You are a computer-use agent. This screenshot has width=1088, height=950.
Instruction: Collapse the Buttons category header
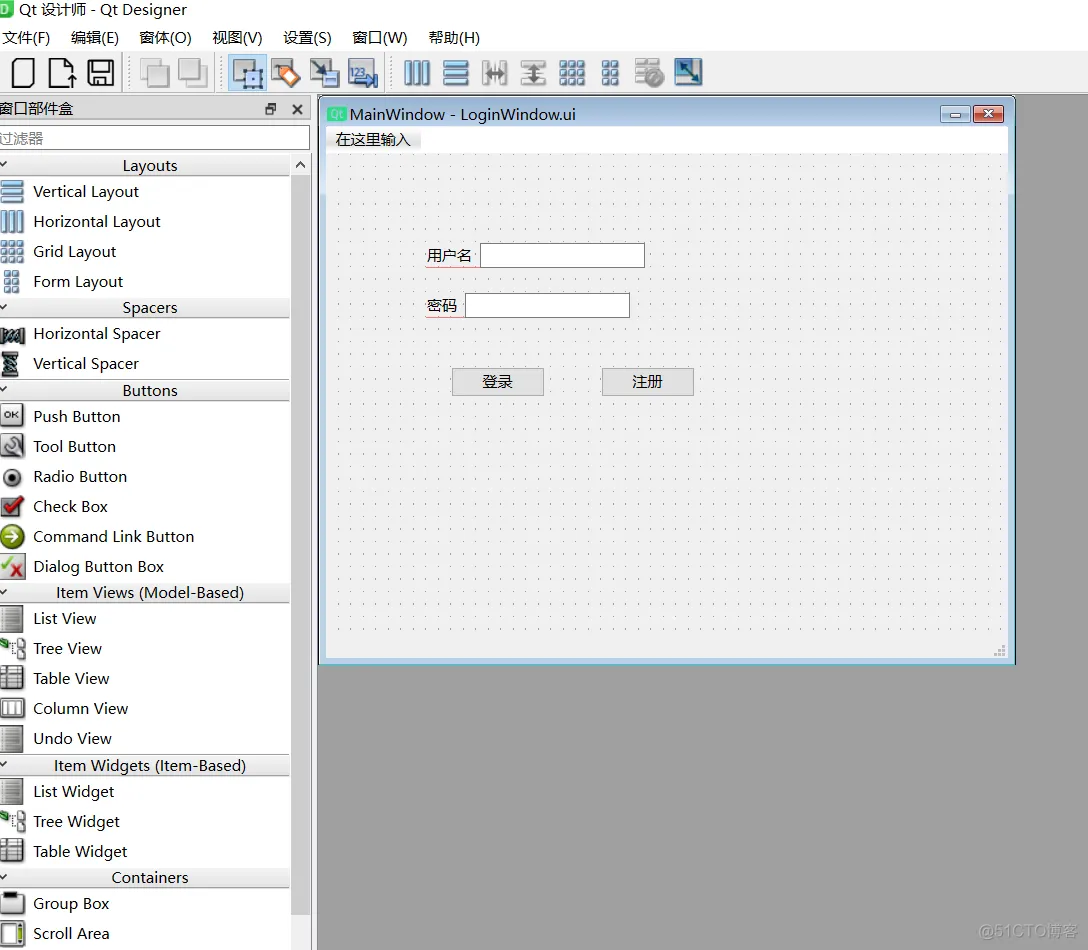pyautogui.click(x=149, y=391)
